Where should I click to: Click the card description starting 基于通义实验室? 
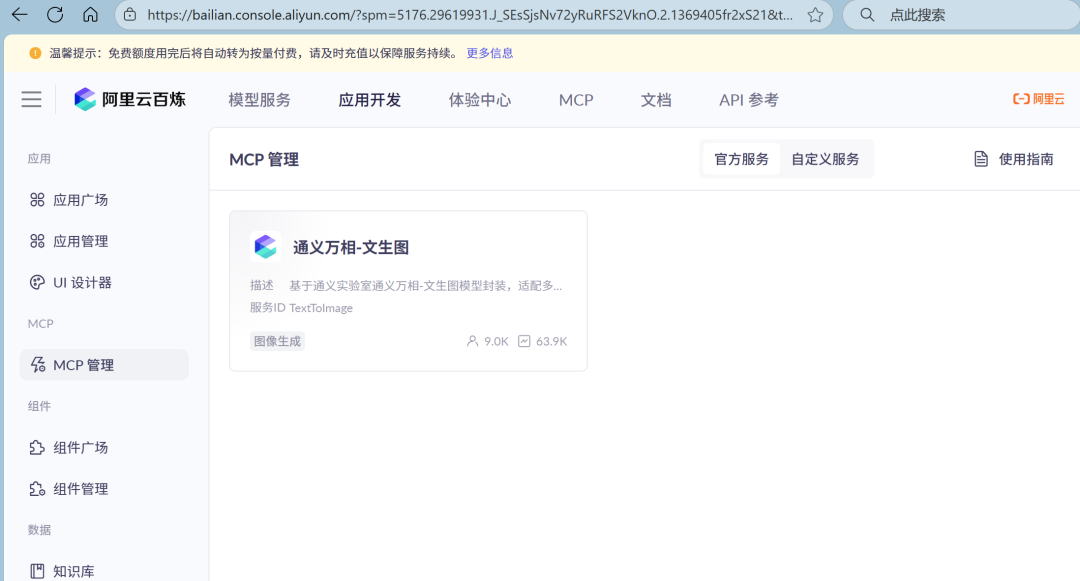click(x=426, y=285)
